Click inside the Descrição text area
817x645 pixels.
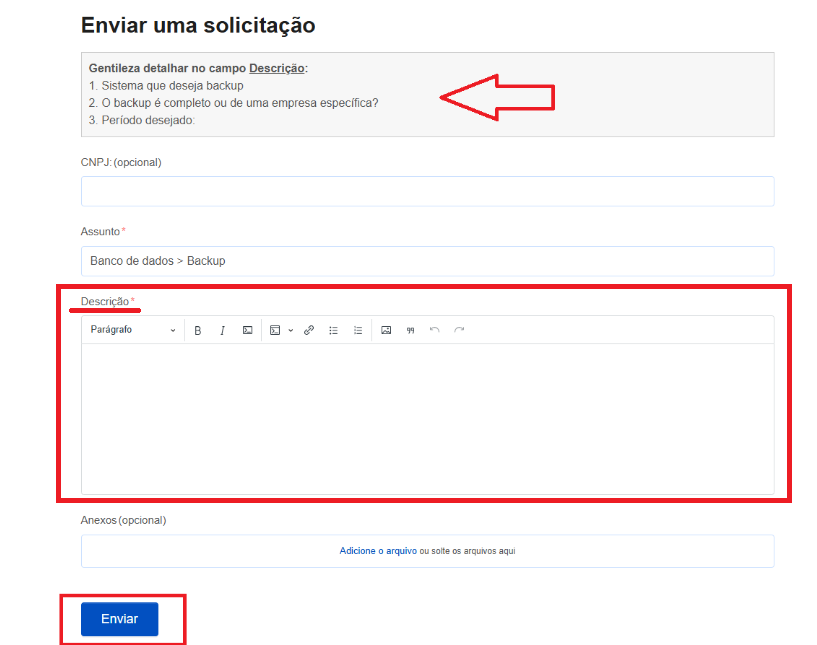(427, 418)
